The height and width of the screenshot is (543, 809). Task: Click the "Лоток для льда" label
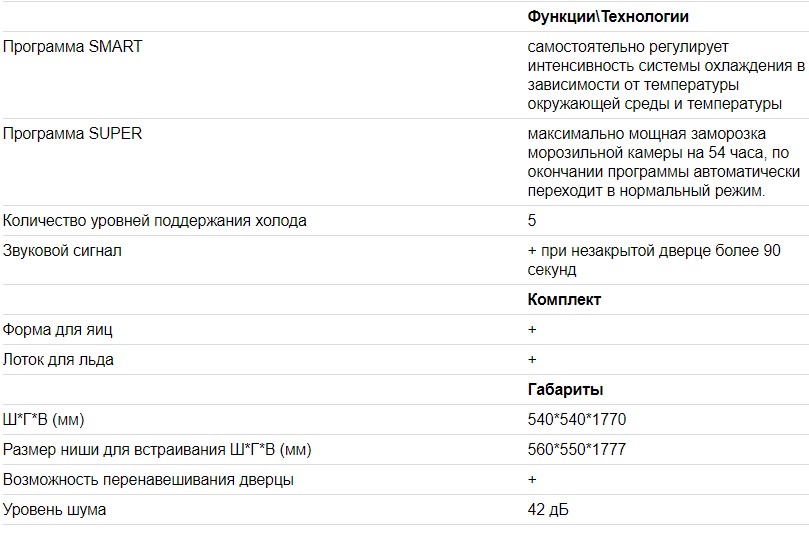pyautogui.click(x=58, y=359)
